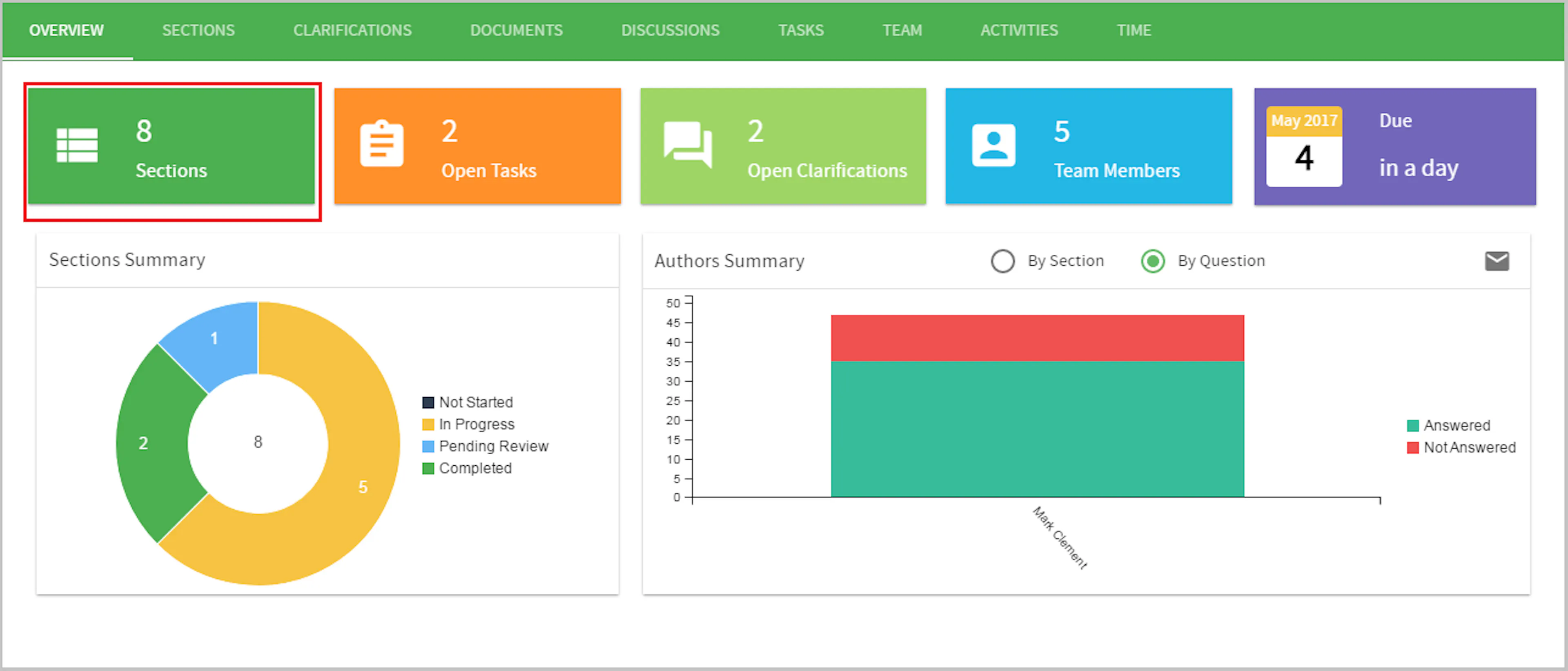Image resolution: width=1568 pixels, height=671 pixels.
Task: Switch to the Documents tab
Action: coord(516,30)
